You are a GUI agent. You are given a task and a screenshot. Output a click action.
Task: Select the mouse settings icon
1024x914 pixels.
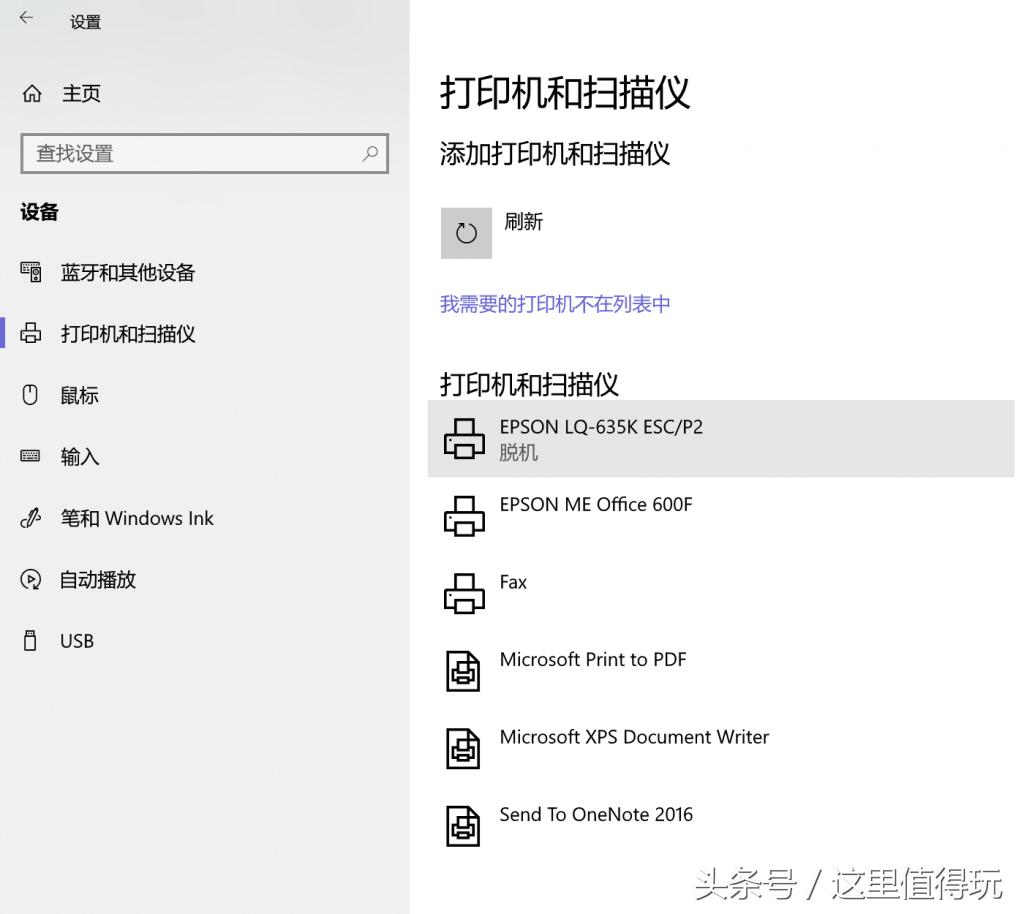[31, 394]
